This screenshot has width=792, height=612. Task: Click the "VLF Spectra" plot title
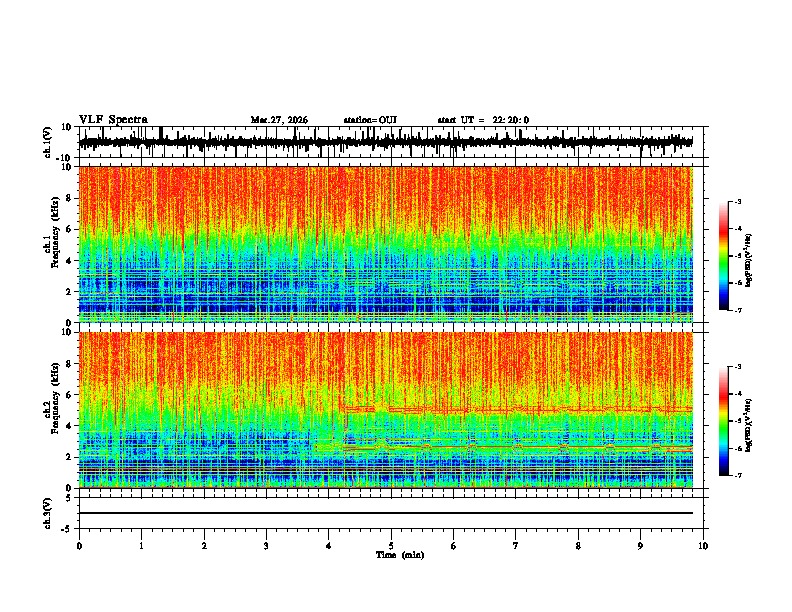(x=113, y=120)
